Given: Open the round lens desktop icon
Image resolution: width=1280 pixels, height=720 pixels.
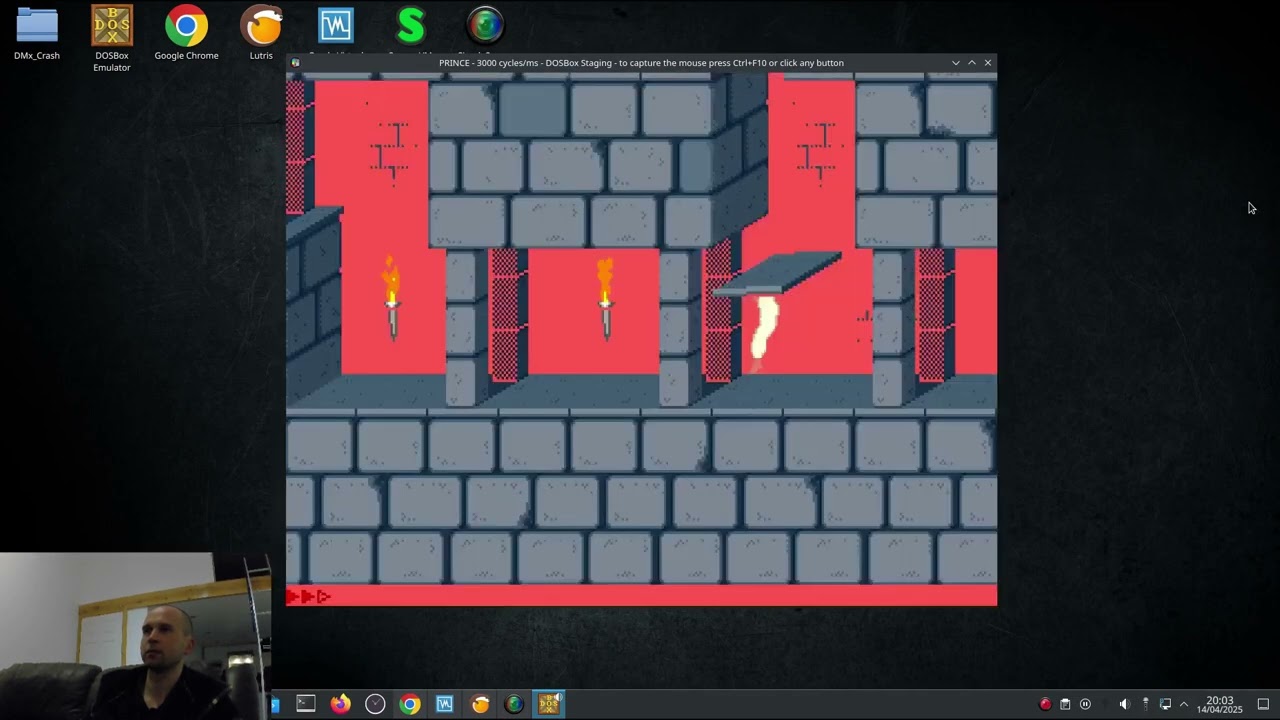Looking at the screenshot, I should pyautogui.click(x=486, y=27).
